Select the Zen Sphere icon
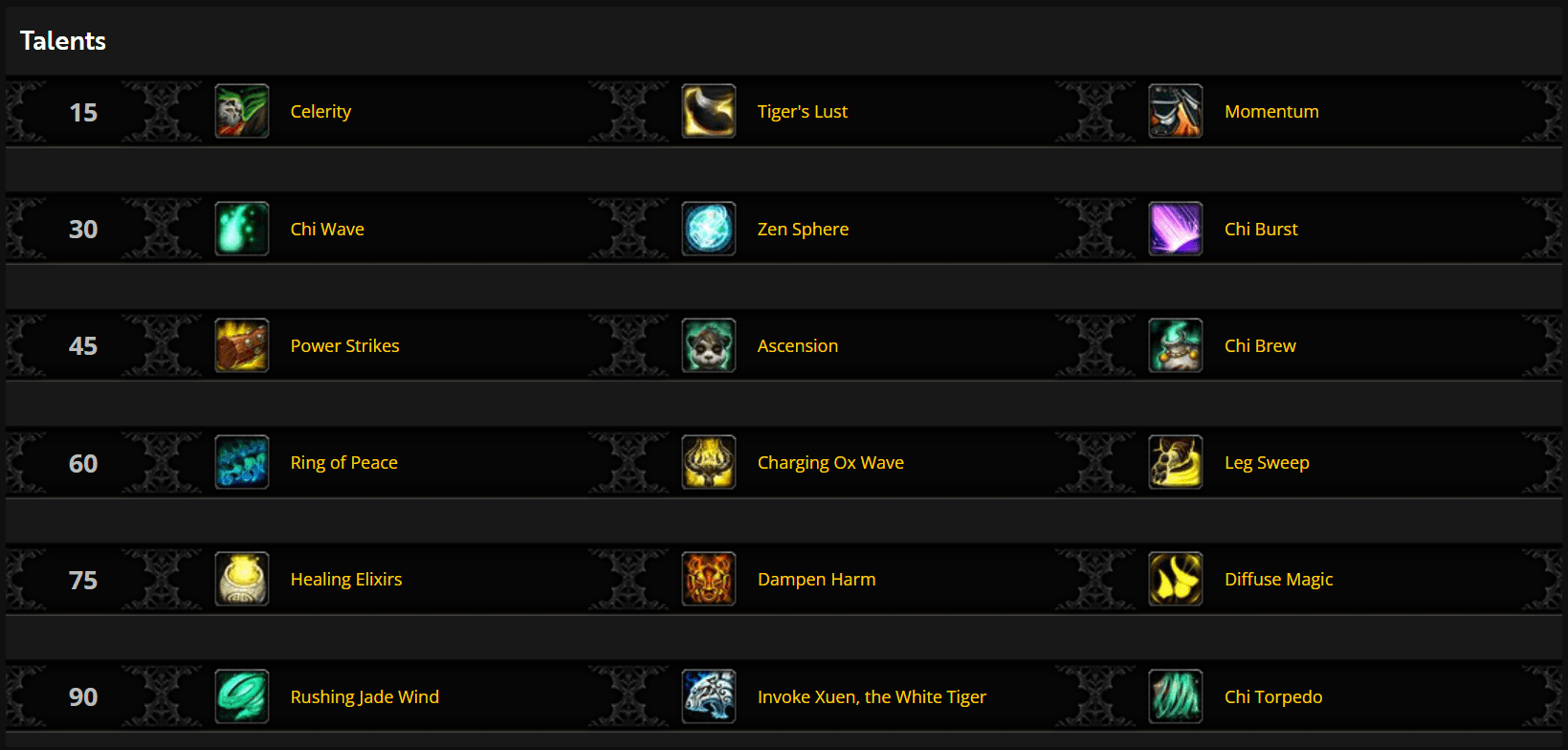This screenshot has width=1568, height=750. (708, 229)
